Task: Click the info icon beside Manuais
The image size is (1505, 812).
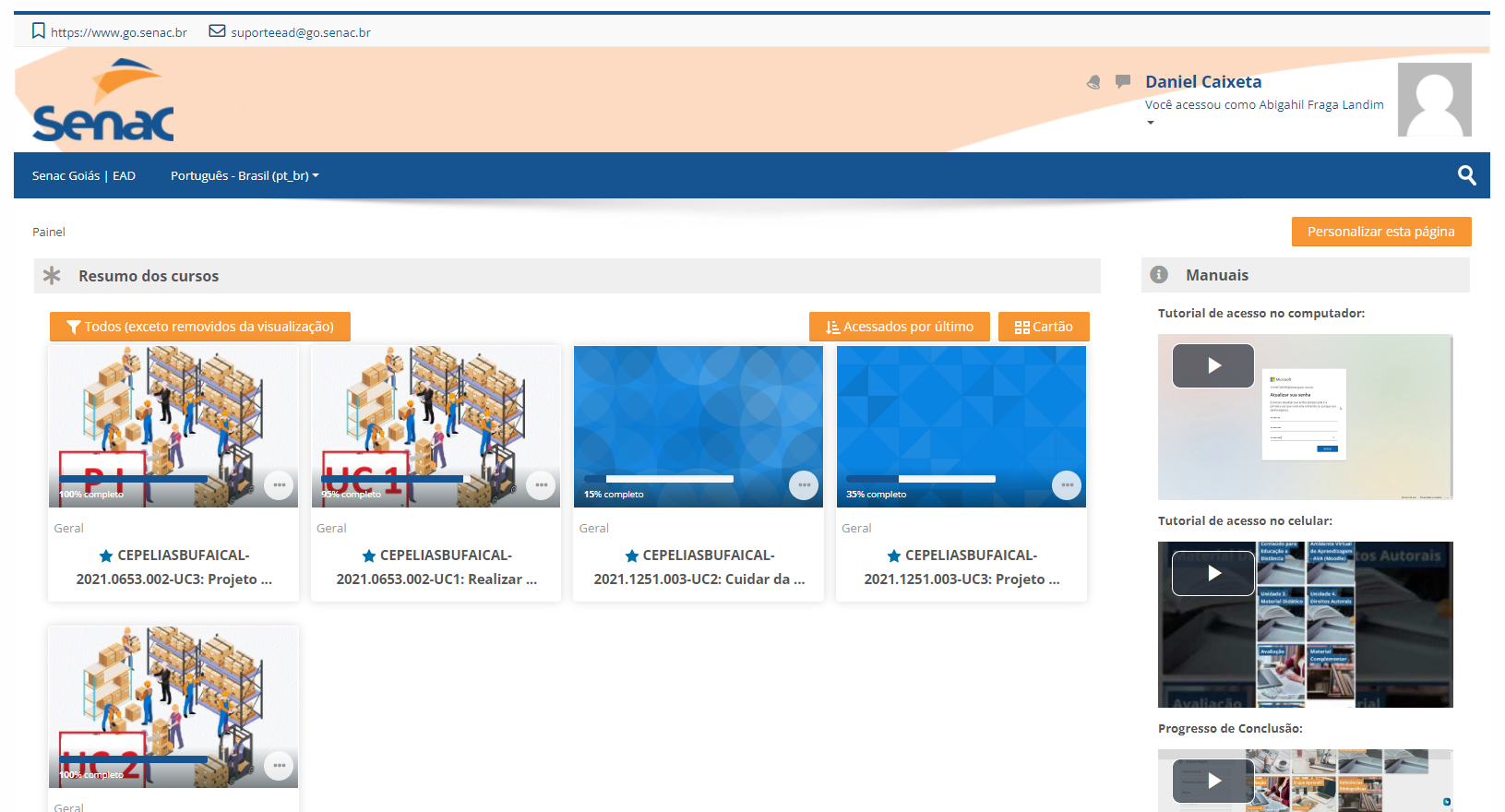Action: point(1159,275)
